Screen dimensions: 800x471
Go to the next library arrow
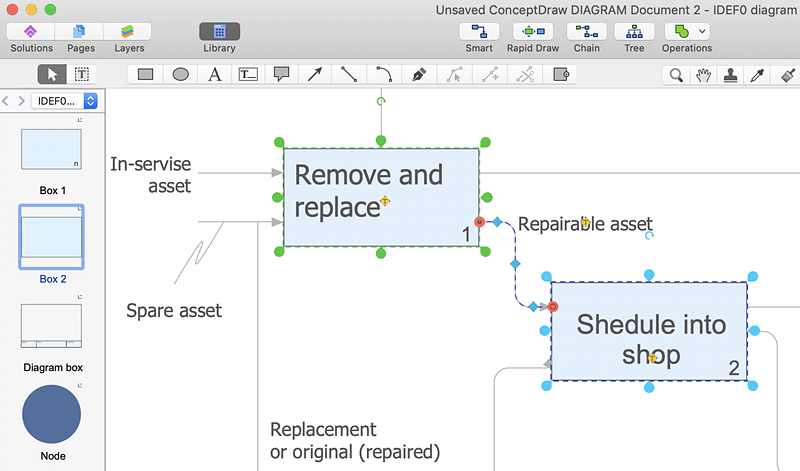(x=21, y=101)
